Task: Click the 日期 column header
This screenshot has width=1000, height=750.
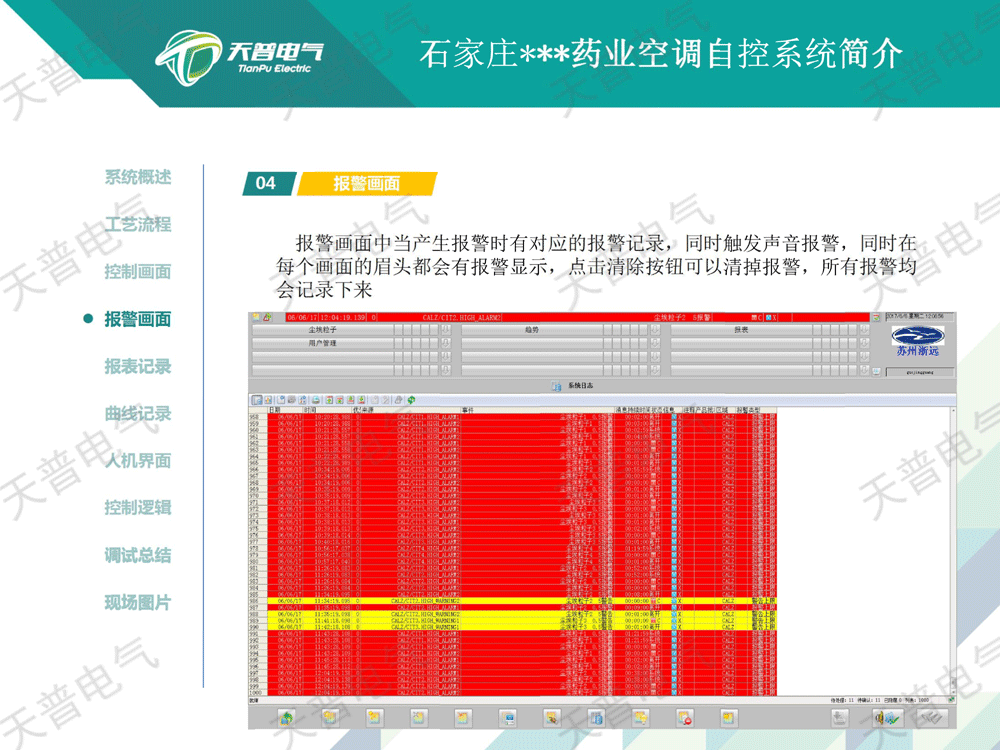Action: coord(284,410)
